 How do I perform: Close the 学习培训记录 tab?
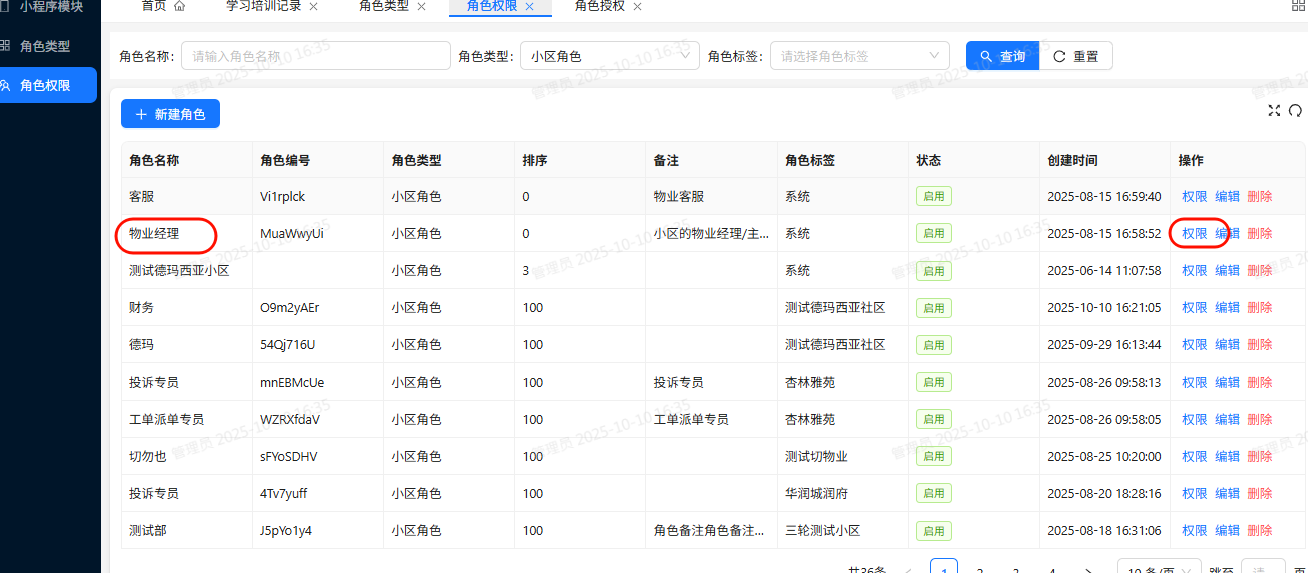click(313, 6)
